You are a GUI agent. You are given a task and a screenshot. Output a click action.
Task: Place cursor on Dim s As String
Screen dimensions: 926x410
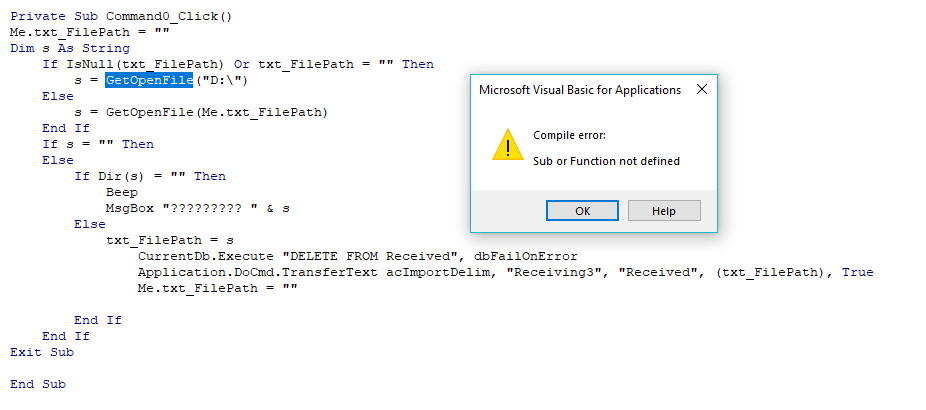click(x=70, y=48)
